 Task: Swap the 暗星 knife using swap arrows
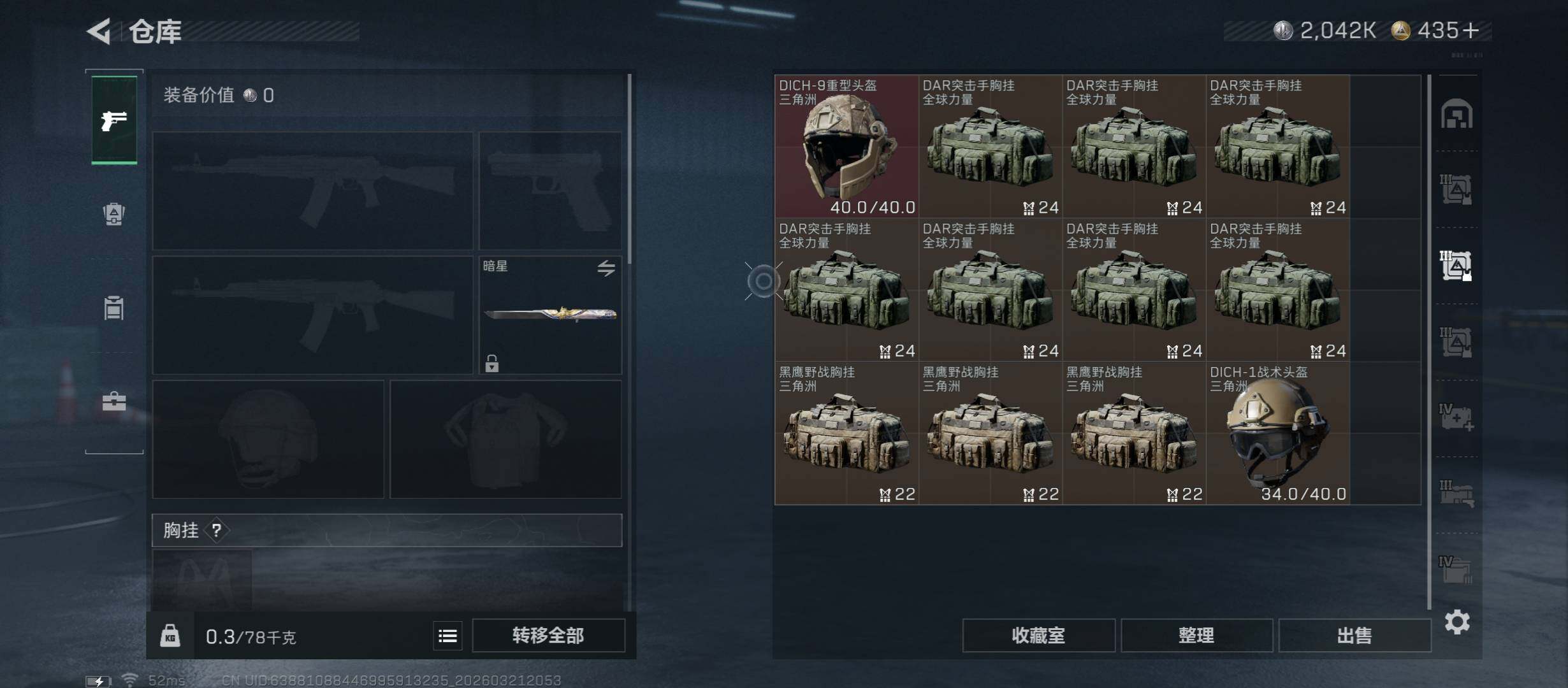[x=606, y=268]
